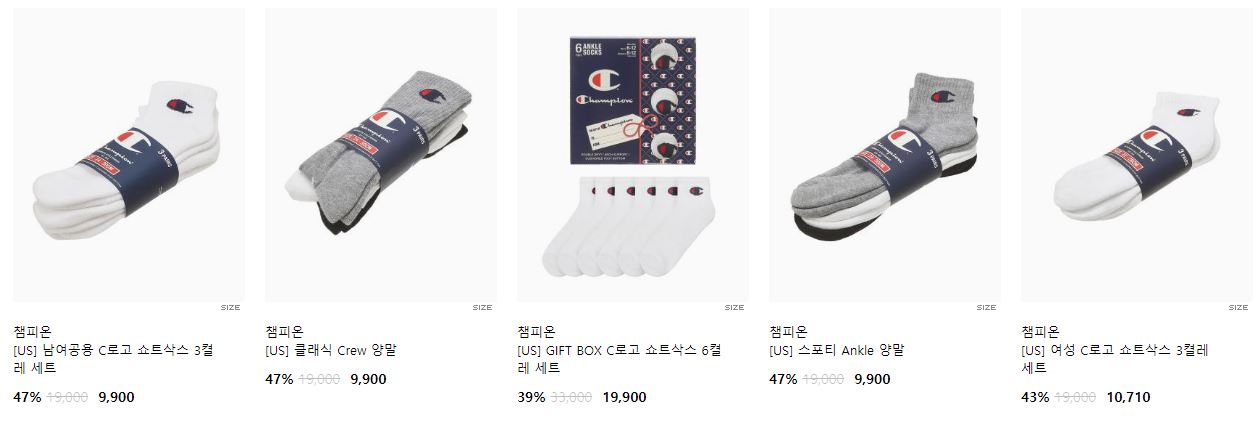Click SIZE label under the first product

[x=231, y=308]
